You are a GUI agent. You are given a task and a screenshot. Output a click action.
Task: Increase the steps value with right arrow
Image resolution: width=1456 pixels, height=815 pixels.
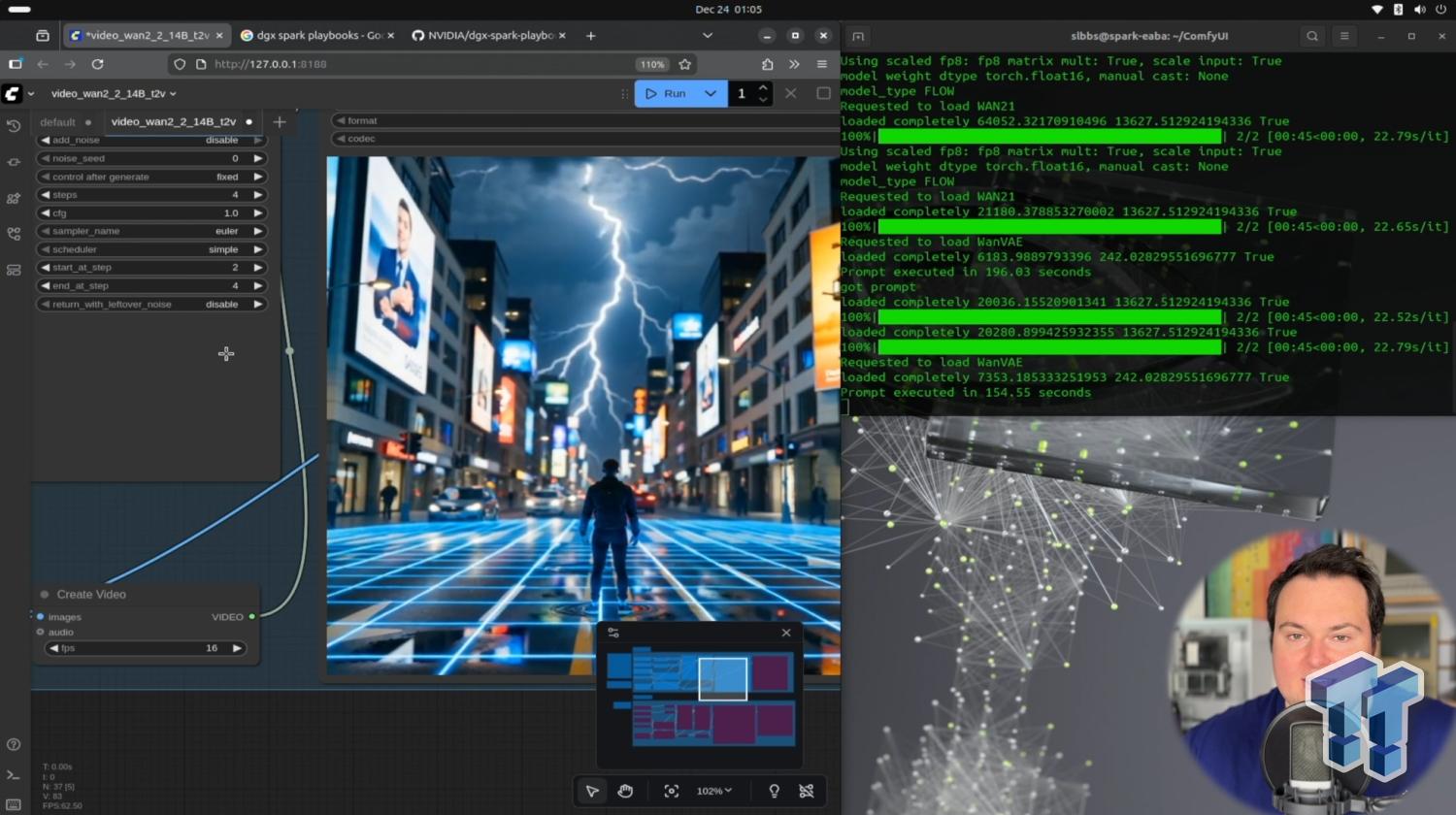tap(258, 194)
